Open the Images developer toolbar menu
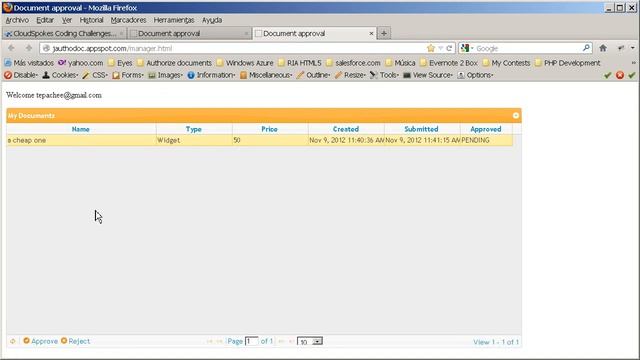Image resolution: width=640 pixels, height=360 pixels. coord(165,75)
